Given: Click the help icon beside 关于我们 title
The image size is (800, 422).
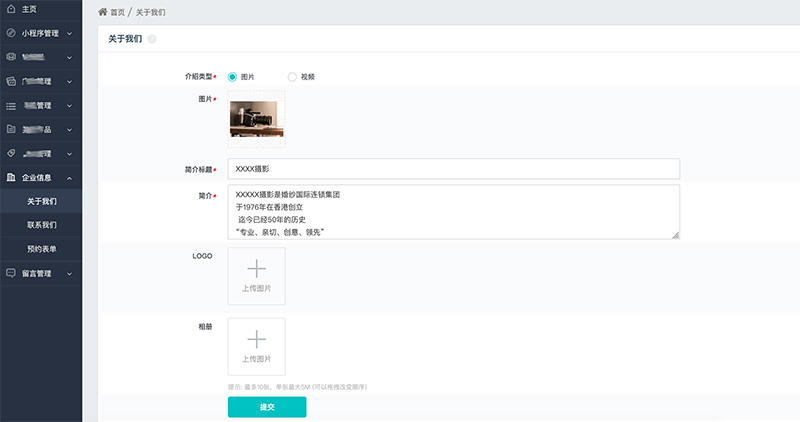Looking at the screenshot, I should tap(152, 39).
